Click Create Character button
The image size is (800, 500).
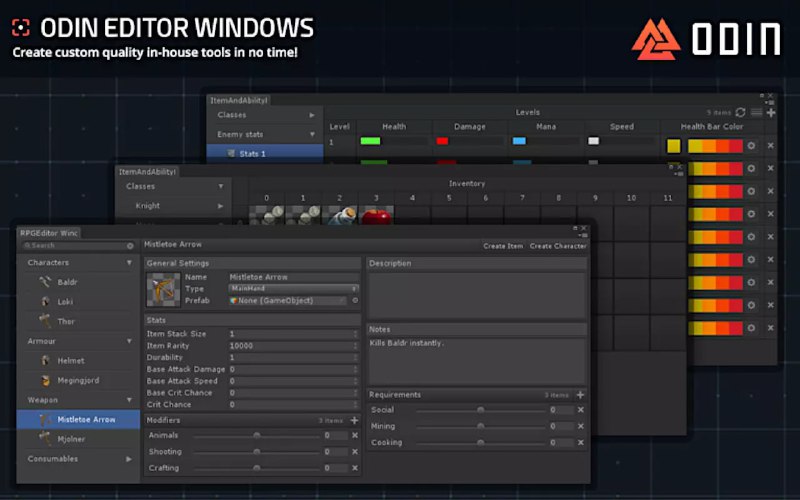(558, 246)
